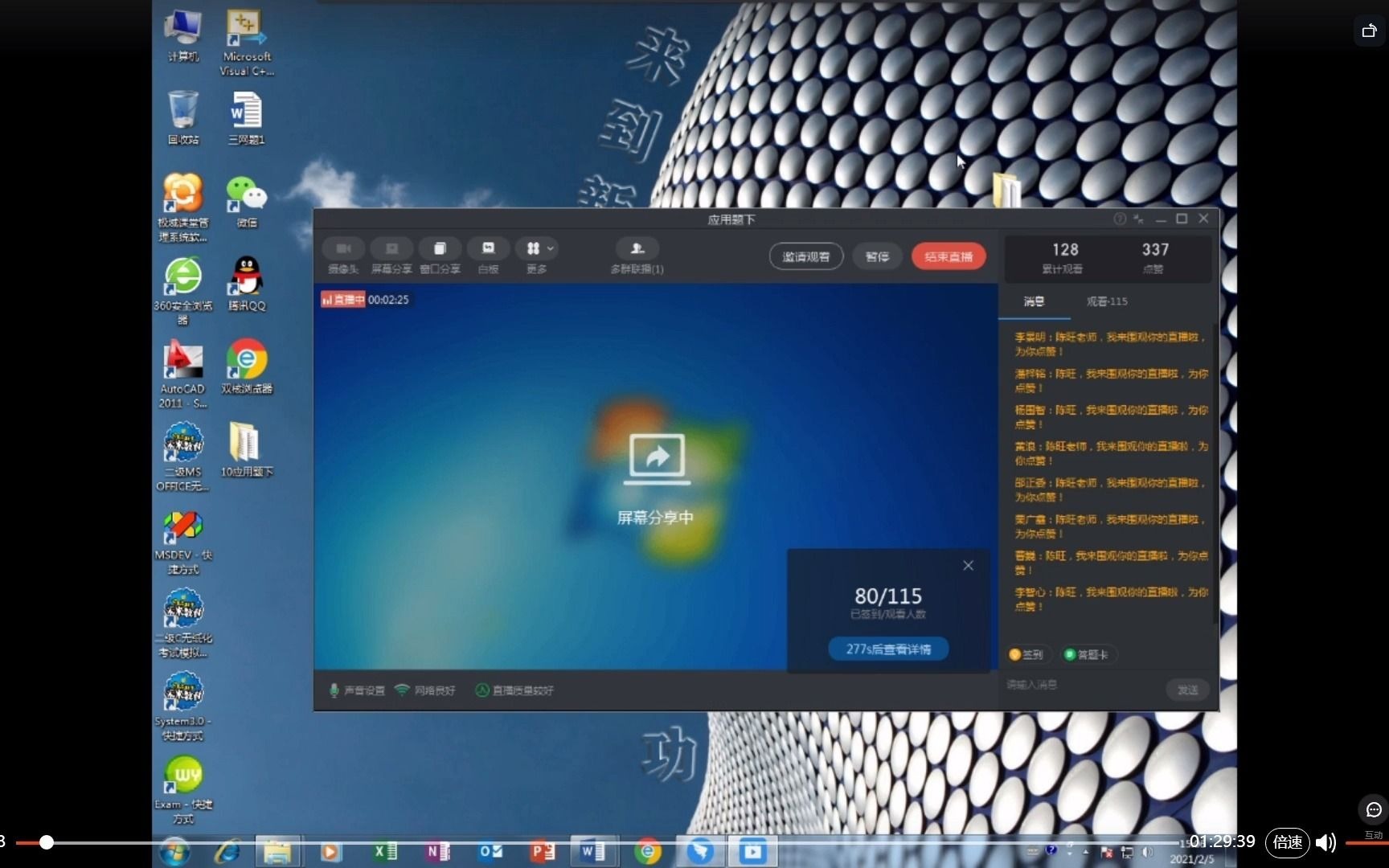The width and height of the screenshot is (1389, 868).
Task: Click the video progress slider handle
Action: 47,842
